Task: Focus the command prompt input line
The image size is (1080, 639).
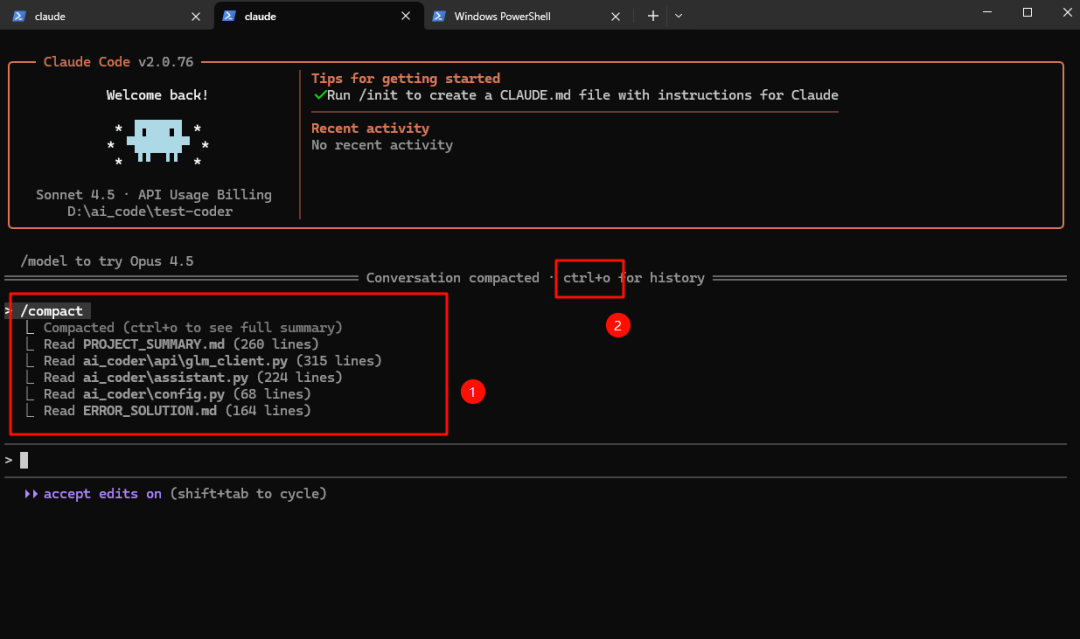Action: click(536, 460)
